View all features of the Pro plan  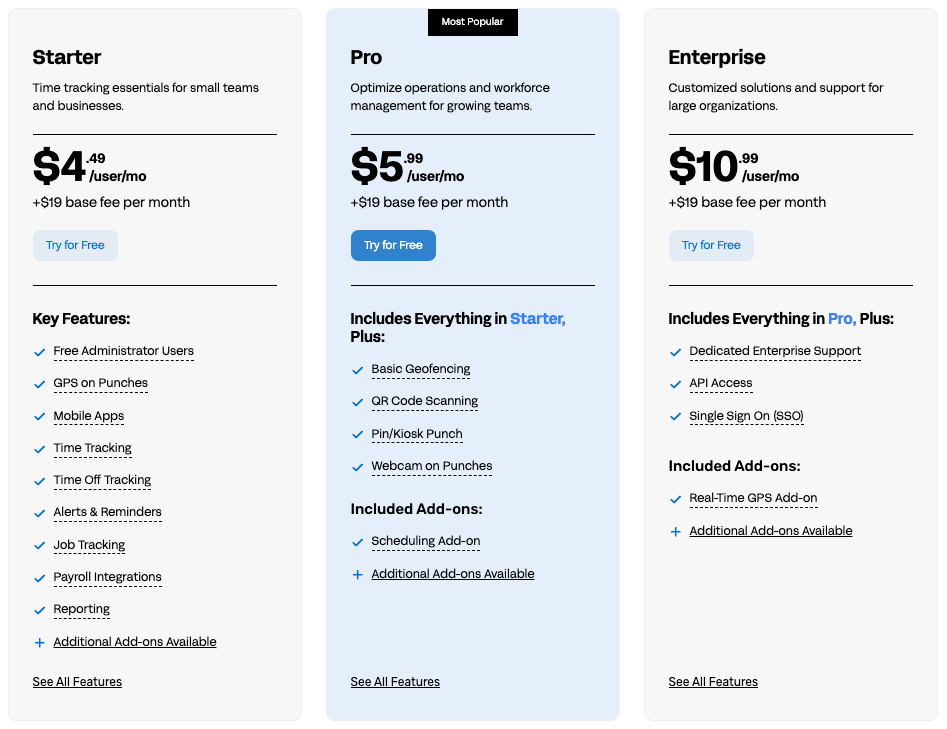tap(395, 682)
